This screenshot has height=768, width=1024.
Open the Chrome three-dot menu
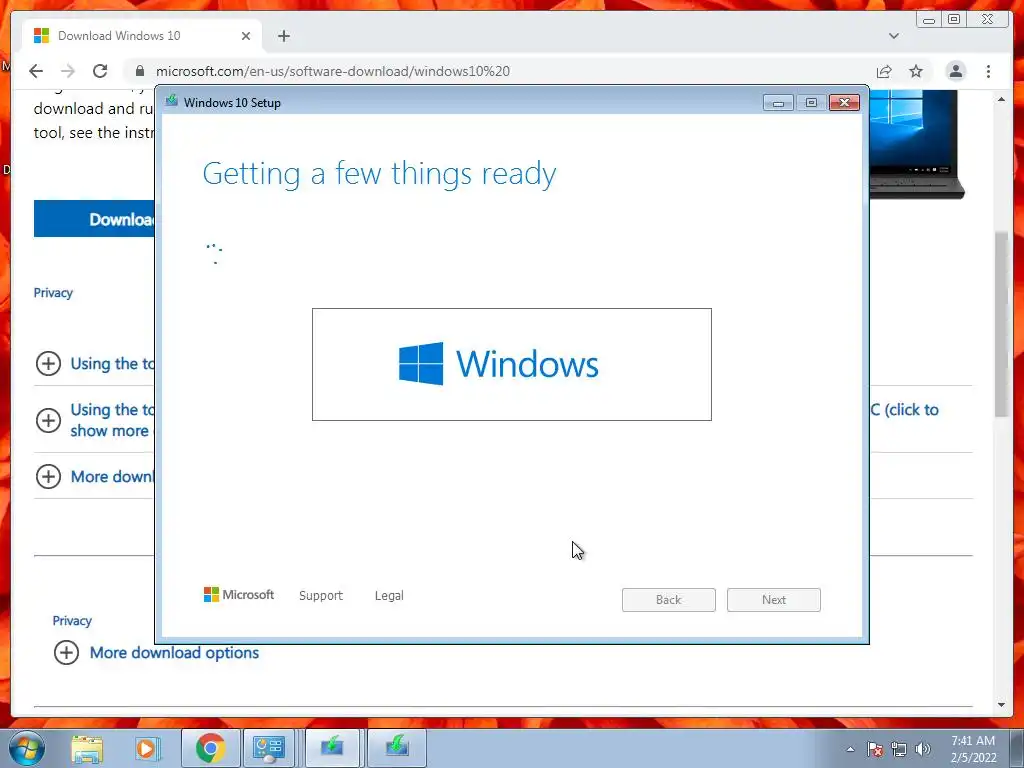click(x=988, y=71)
